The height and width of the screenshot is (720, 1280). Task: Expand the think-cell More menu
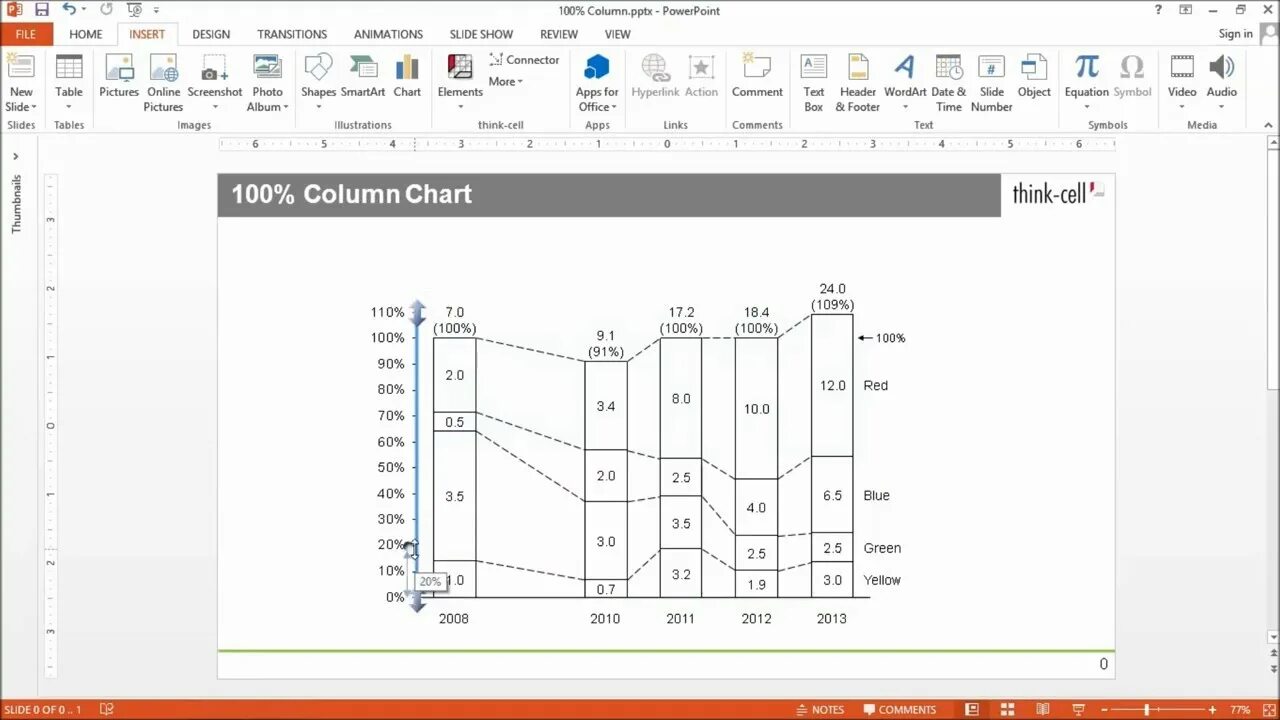click(x=506, y=82)
